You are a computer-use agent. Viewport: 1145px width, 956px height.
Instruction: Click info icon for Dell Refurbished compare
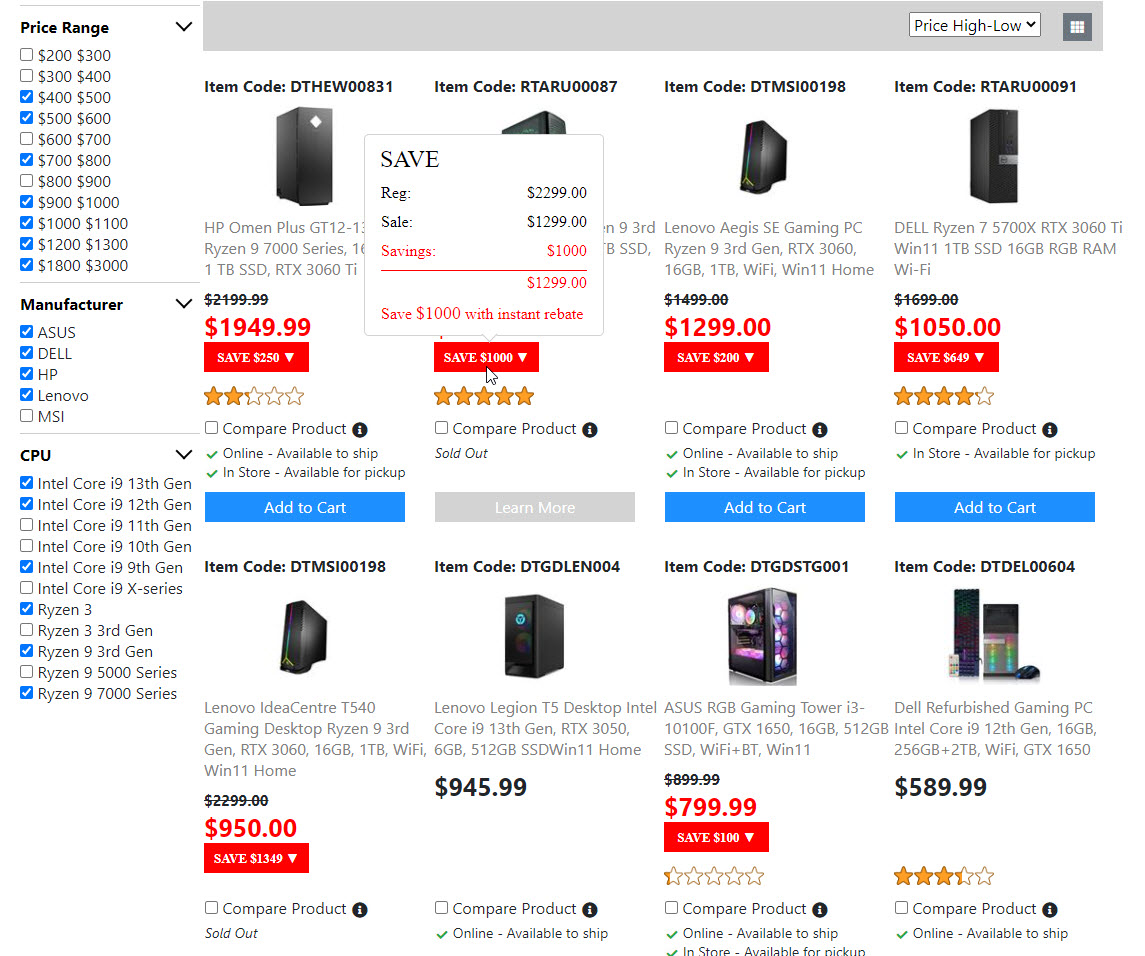1050,910
